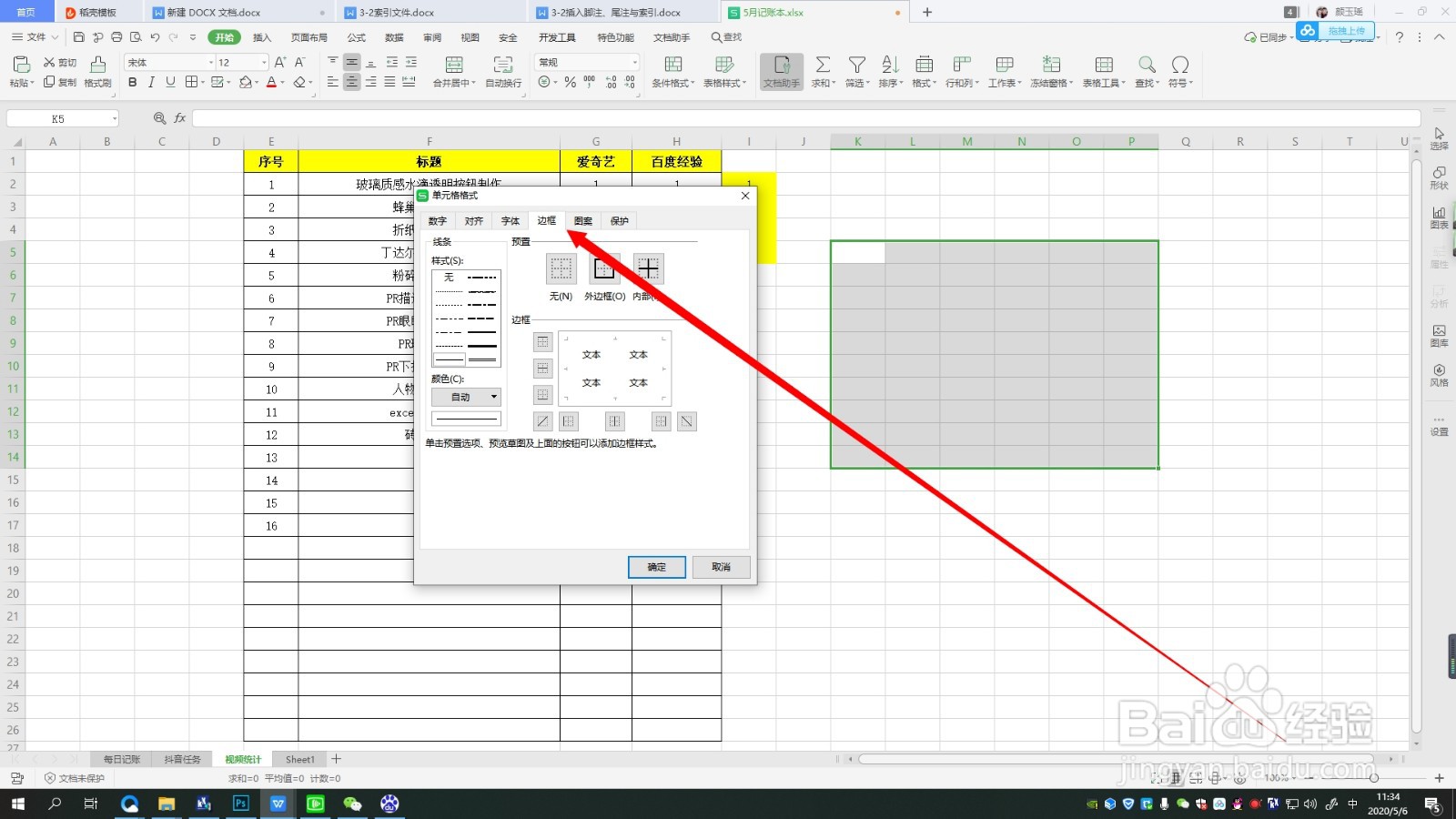Switch to the 数字 tab

(438, 221)
